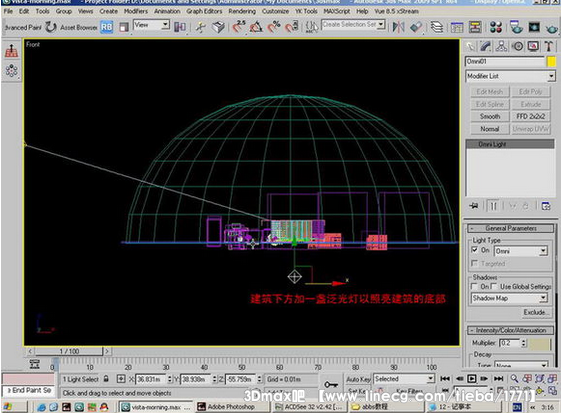The image size is (565, 413).
Task: Open the Animation menu
Action: (167, 11)
